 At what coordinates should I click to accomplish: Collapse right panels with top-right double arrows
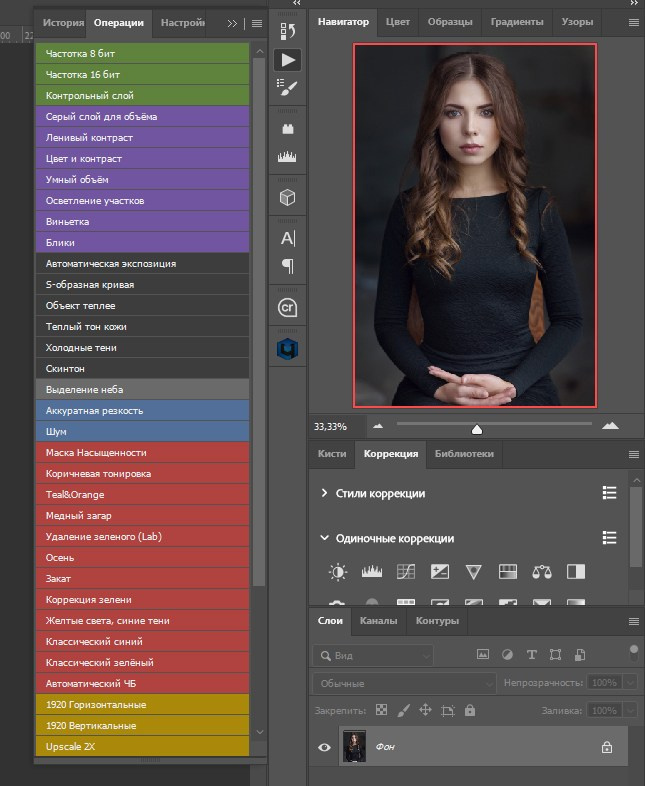[634, 3]
